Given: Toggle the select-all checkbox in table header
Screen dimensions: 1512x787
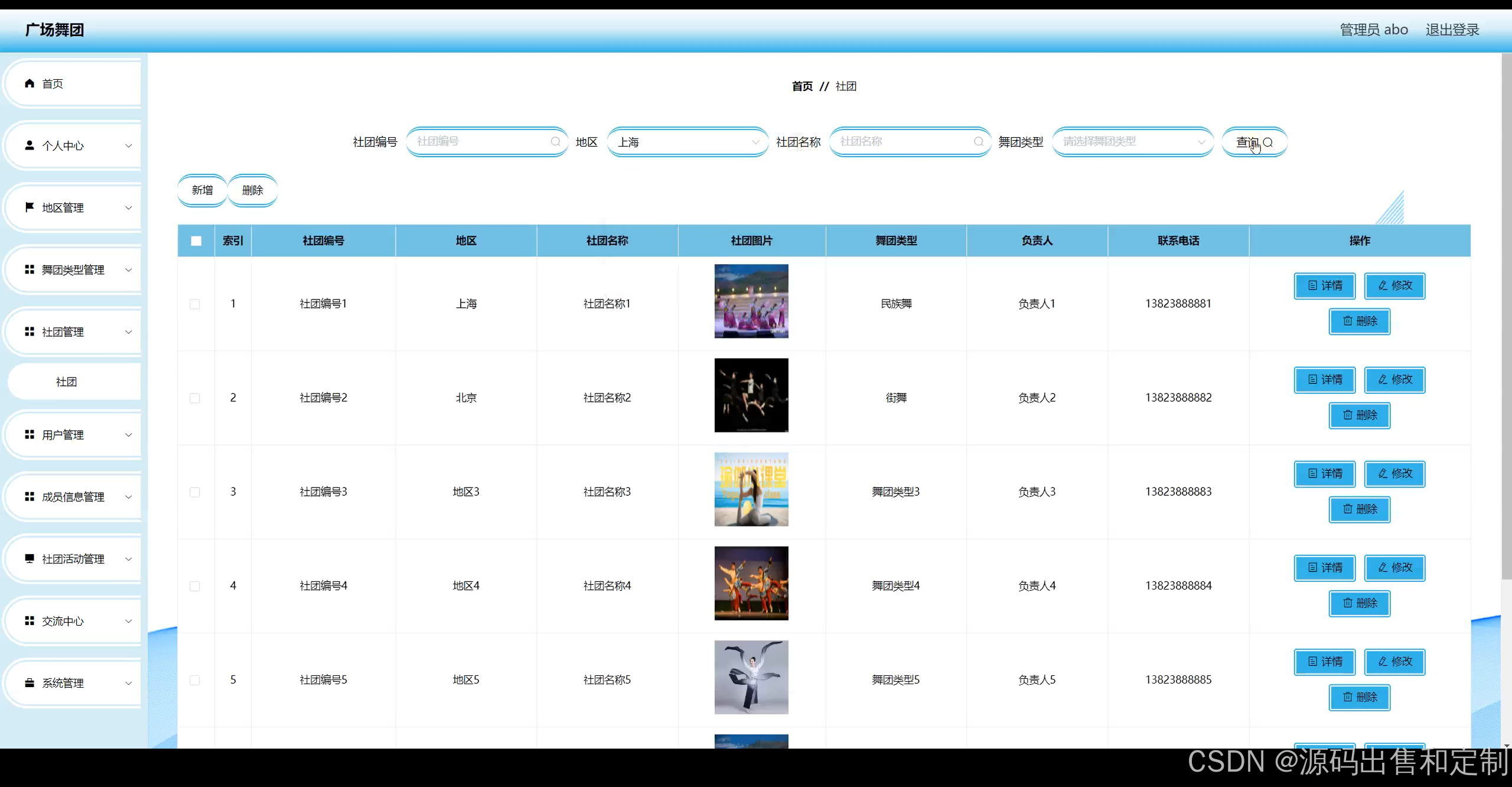Looking at the screenshot, I should click(196, 241).
